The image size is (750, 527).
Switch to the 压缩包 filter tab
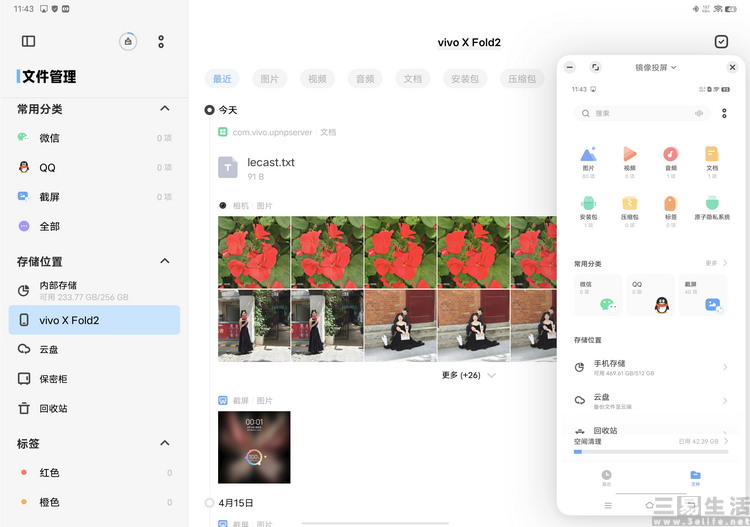(x=522, y=79)
